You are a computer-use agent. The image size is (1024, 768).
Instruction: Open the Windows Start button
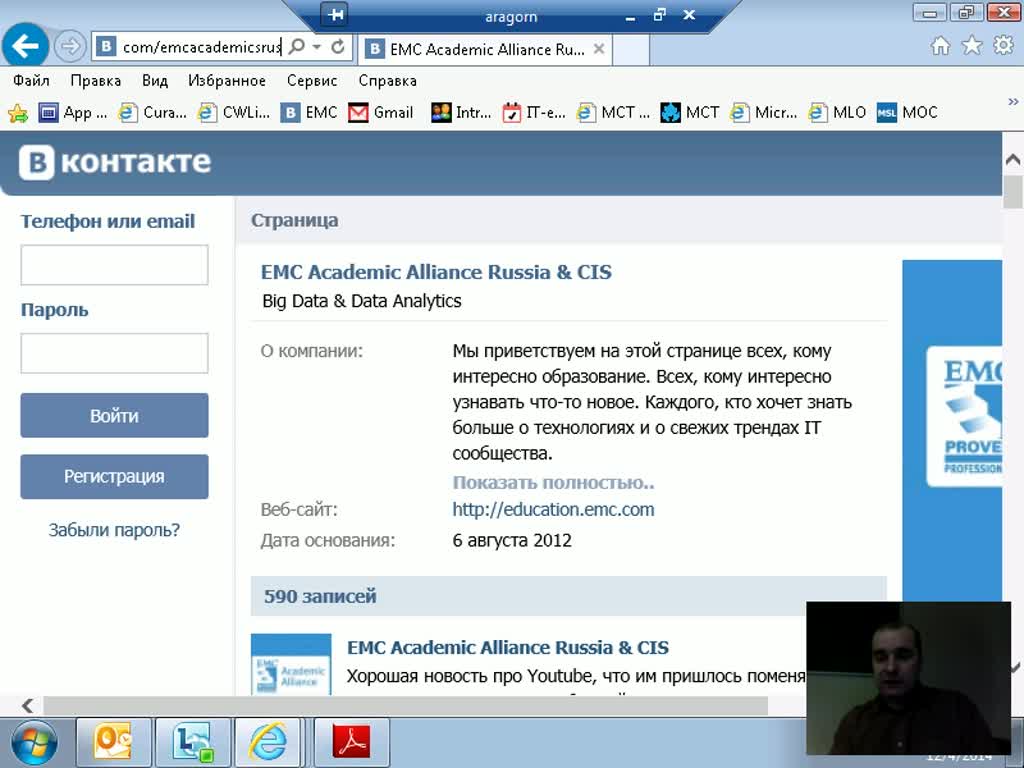[34, 743]
